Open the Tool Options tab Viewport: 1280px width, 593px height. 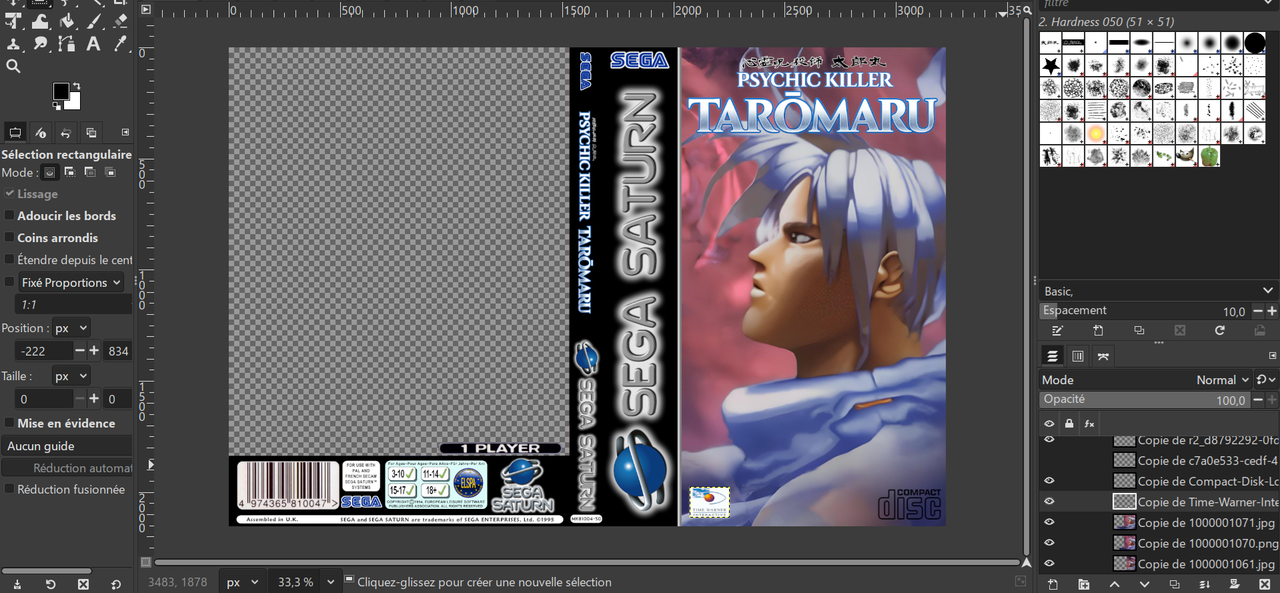click(16, 132)
